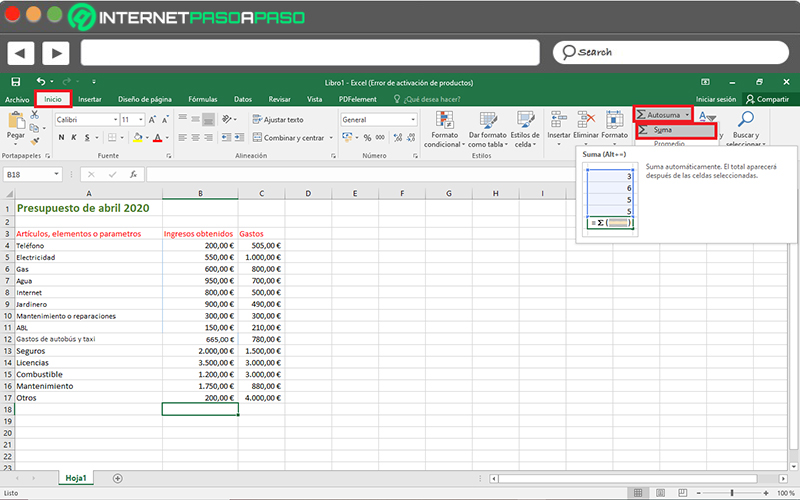
Task: Align cell text left
Action: coord(183,138)
